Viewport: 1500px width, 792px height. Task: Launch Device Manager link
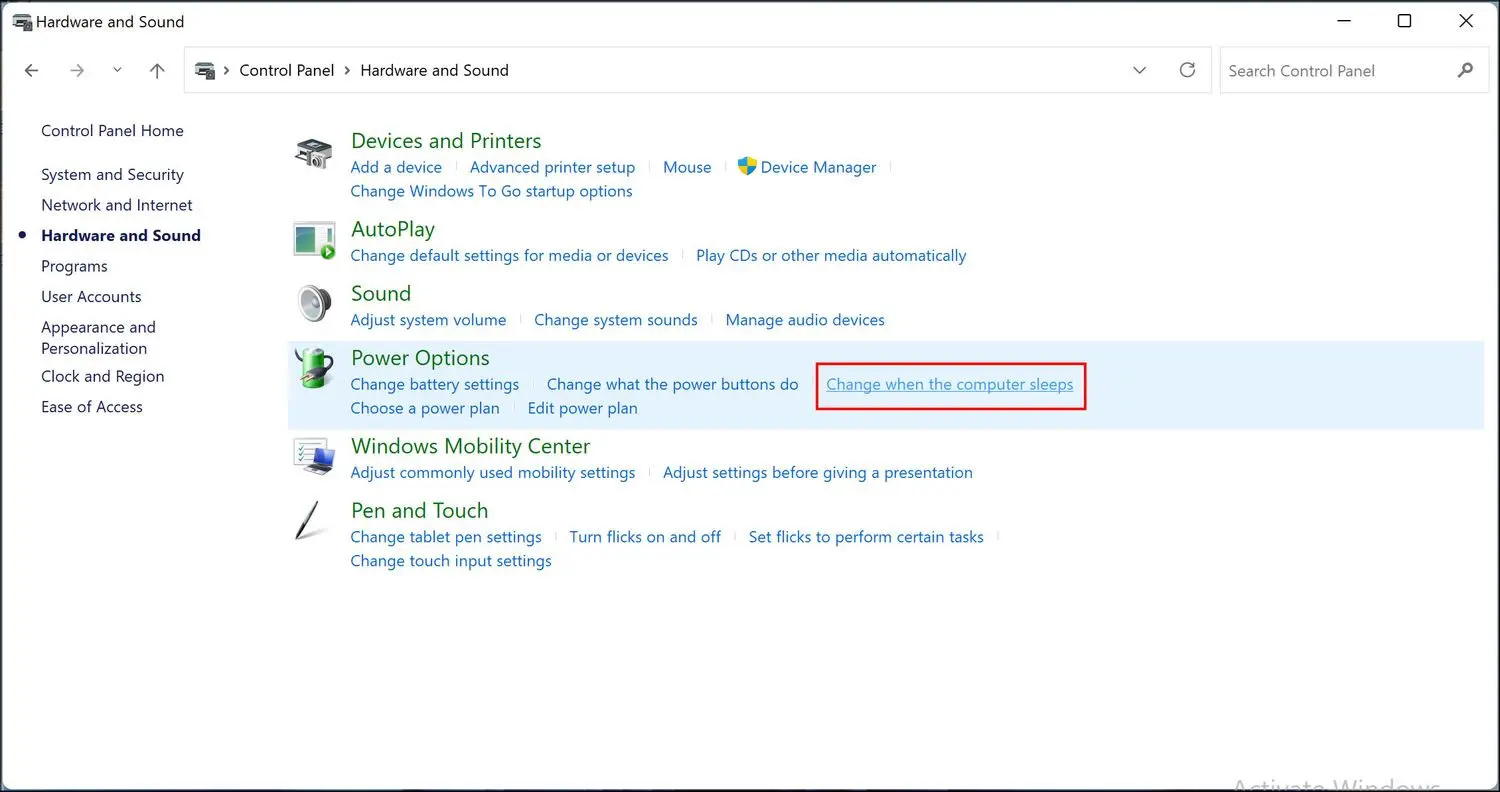(818, 168)
